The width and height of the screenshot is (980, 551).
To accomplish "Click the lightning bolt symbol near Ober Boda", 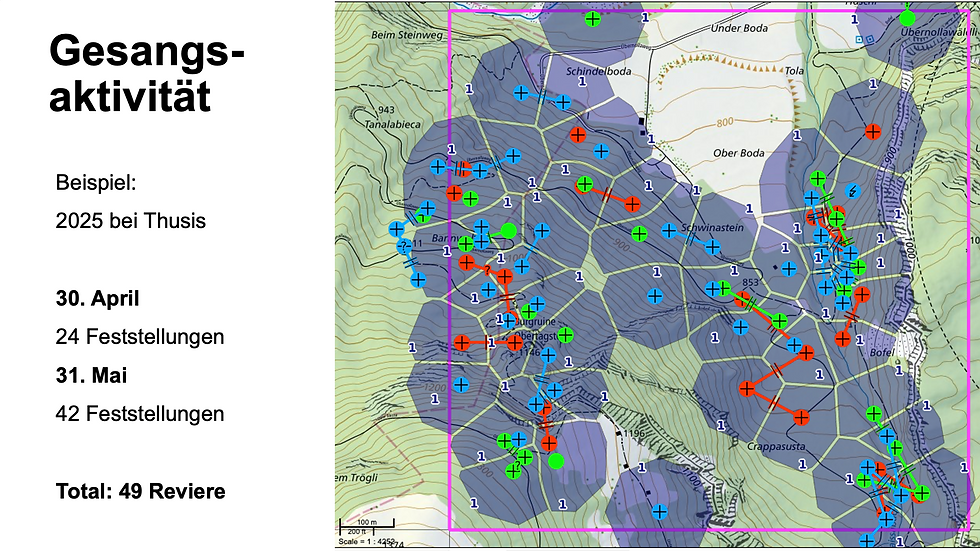I will pos(852,191).
